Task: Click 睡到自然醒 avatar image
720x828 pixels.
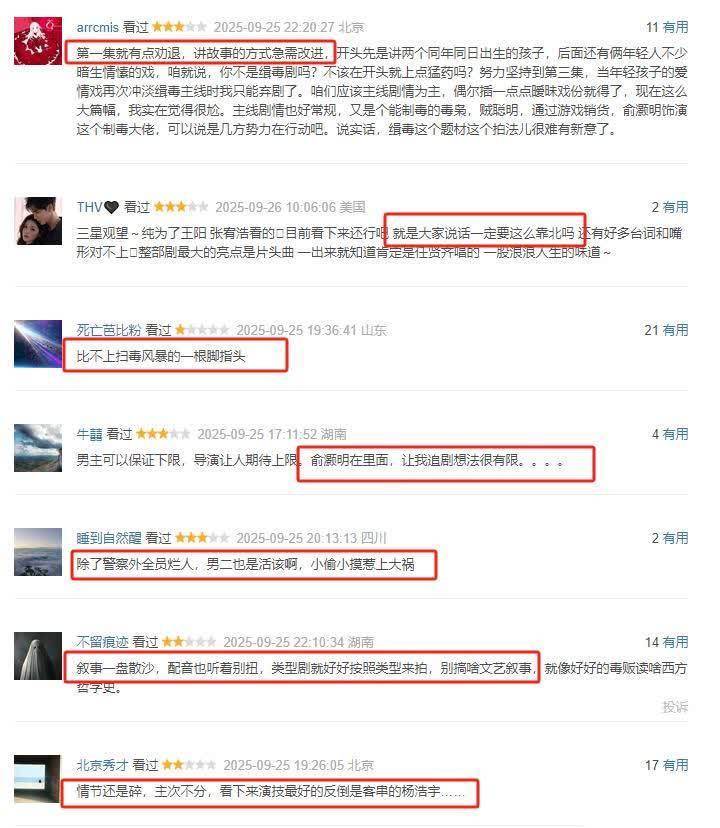Action: 38,552
